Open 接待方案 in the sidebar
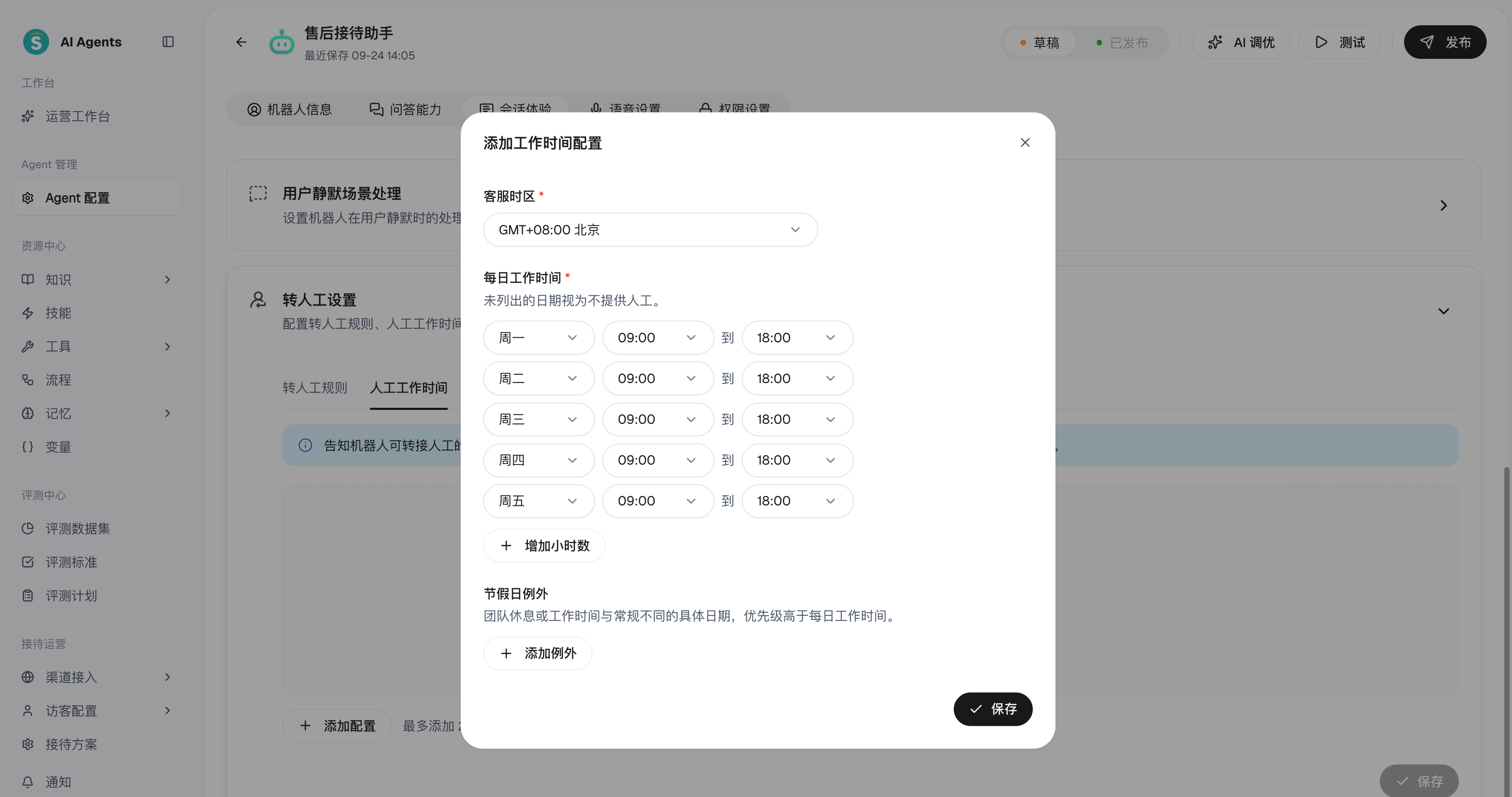1512x797 pixels. click(98, 744)
